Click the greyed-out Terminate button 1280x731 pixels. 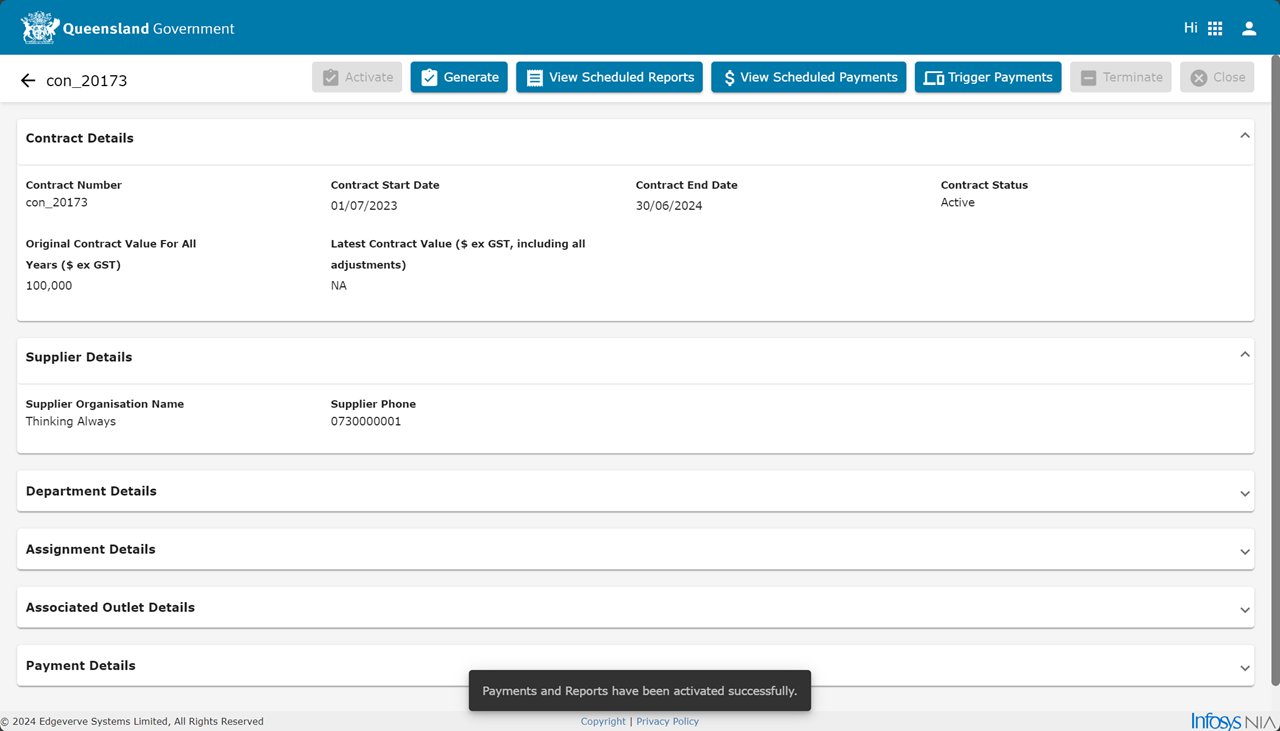click(1120, 77)
